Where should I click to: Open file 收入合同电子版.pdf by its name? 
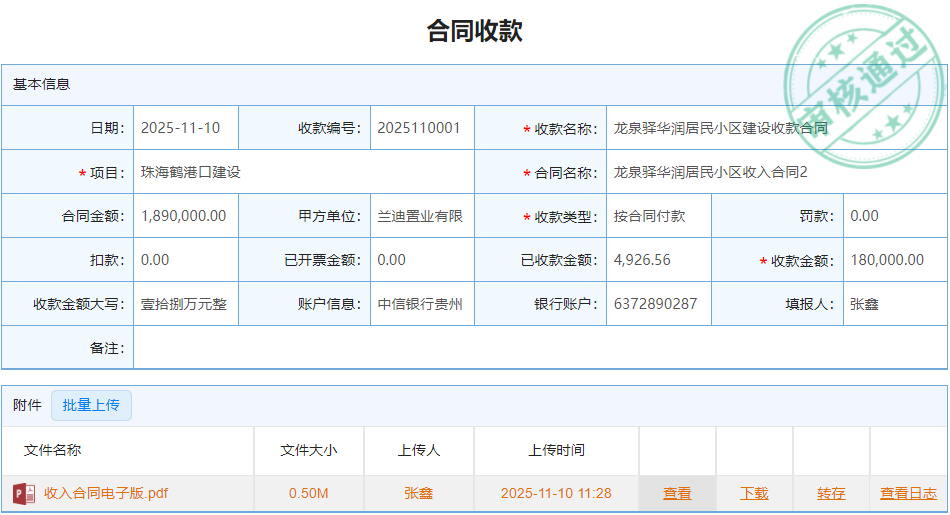pos(106,494)
